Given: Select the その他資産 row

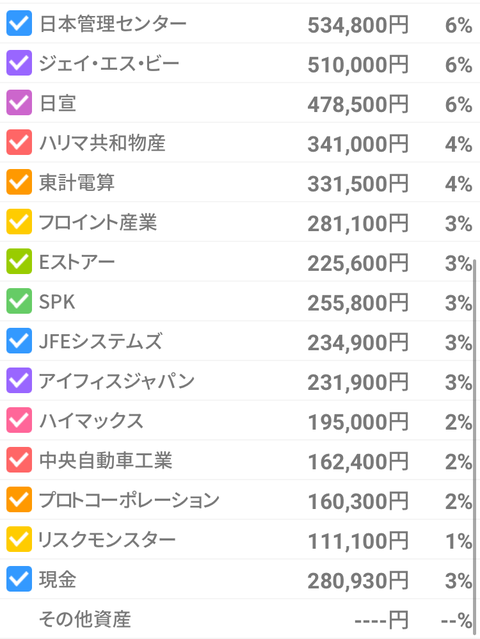Looking at the screenshot, I should pyautogui.click(x=240, y=619).
